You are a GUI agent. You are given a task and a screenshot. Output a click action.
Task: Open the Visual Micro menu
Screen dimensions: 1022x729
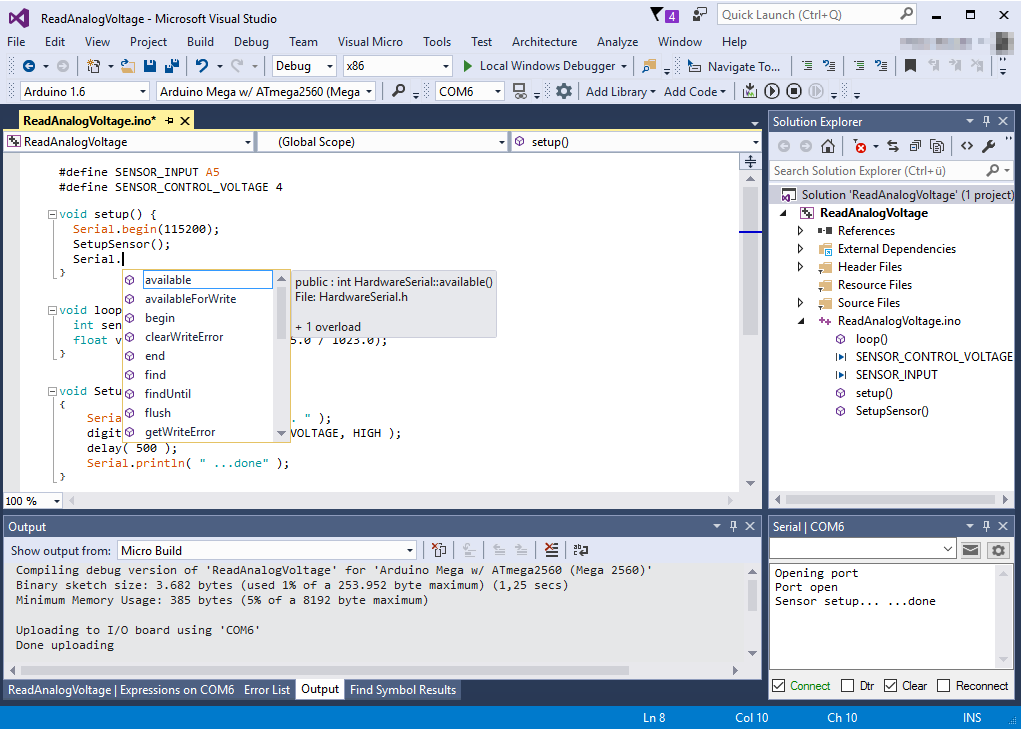pos(370,42)
